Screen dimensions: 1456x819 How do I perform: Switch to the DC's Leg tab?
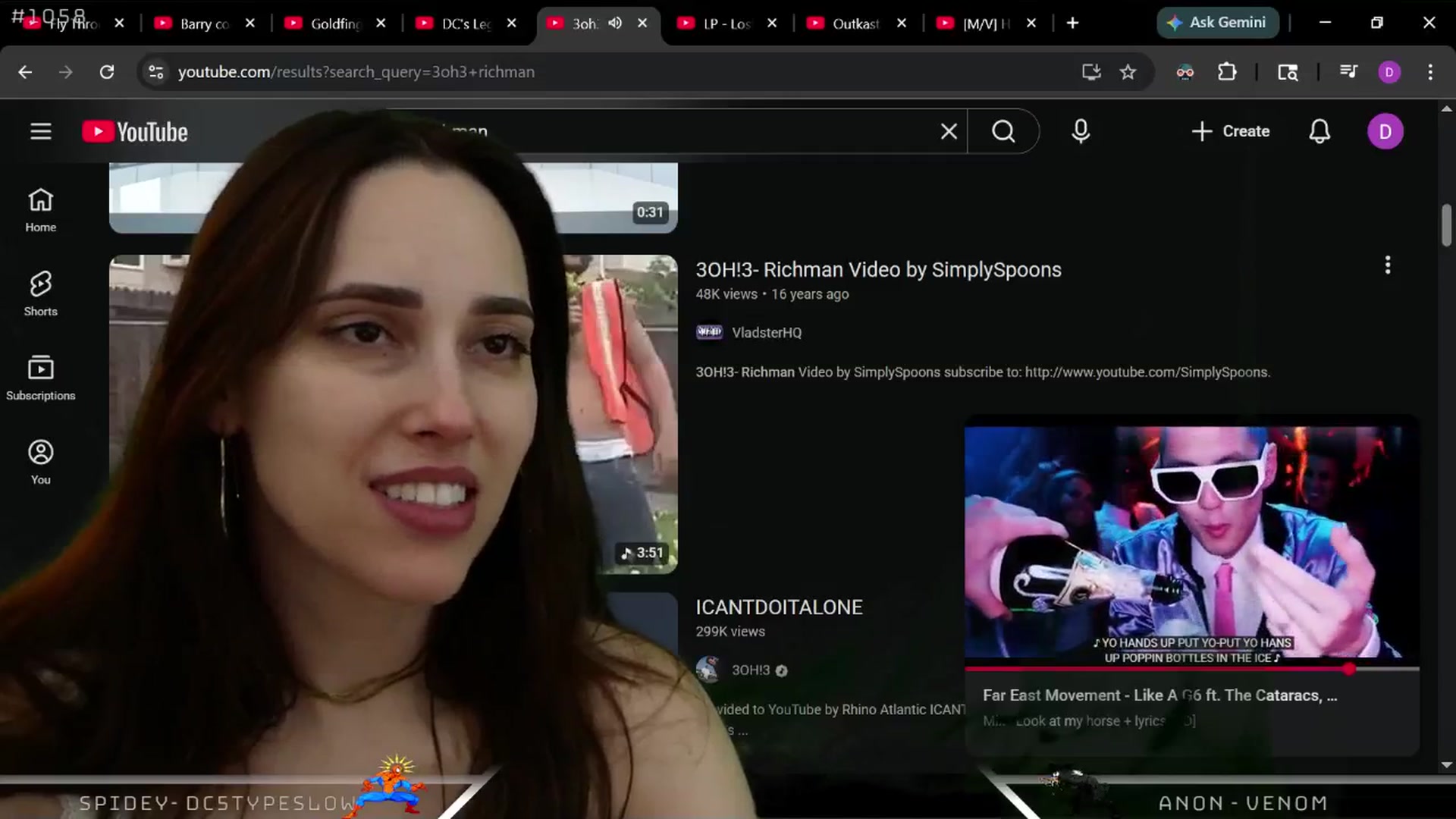click(466, 24)
